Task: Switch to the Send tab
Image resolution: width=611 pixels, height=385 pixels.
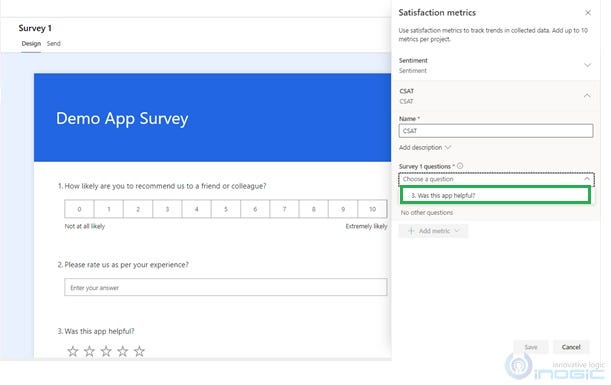Action: pos(54,44)
